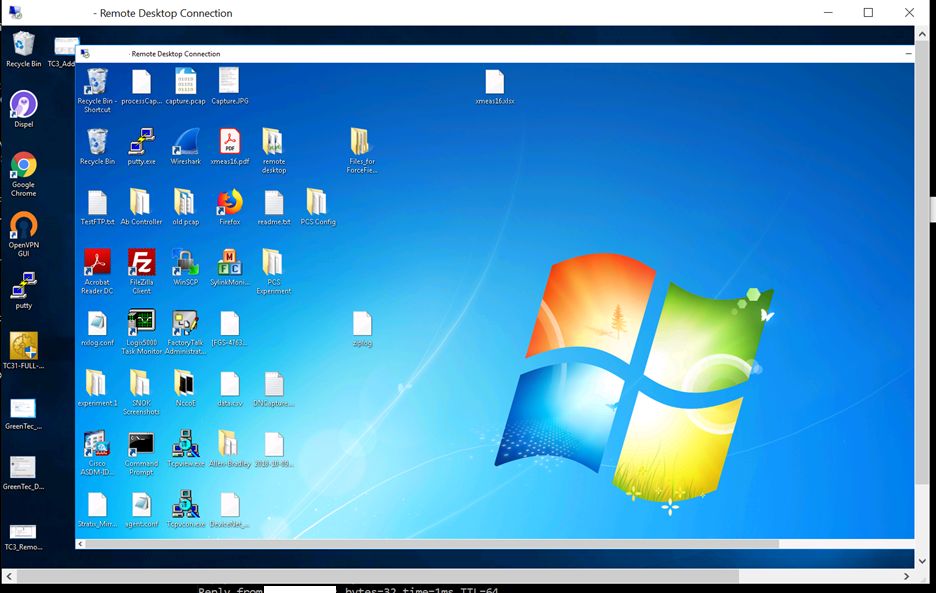Open the Ab Controller folder

coord(141,207)
